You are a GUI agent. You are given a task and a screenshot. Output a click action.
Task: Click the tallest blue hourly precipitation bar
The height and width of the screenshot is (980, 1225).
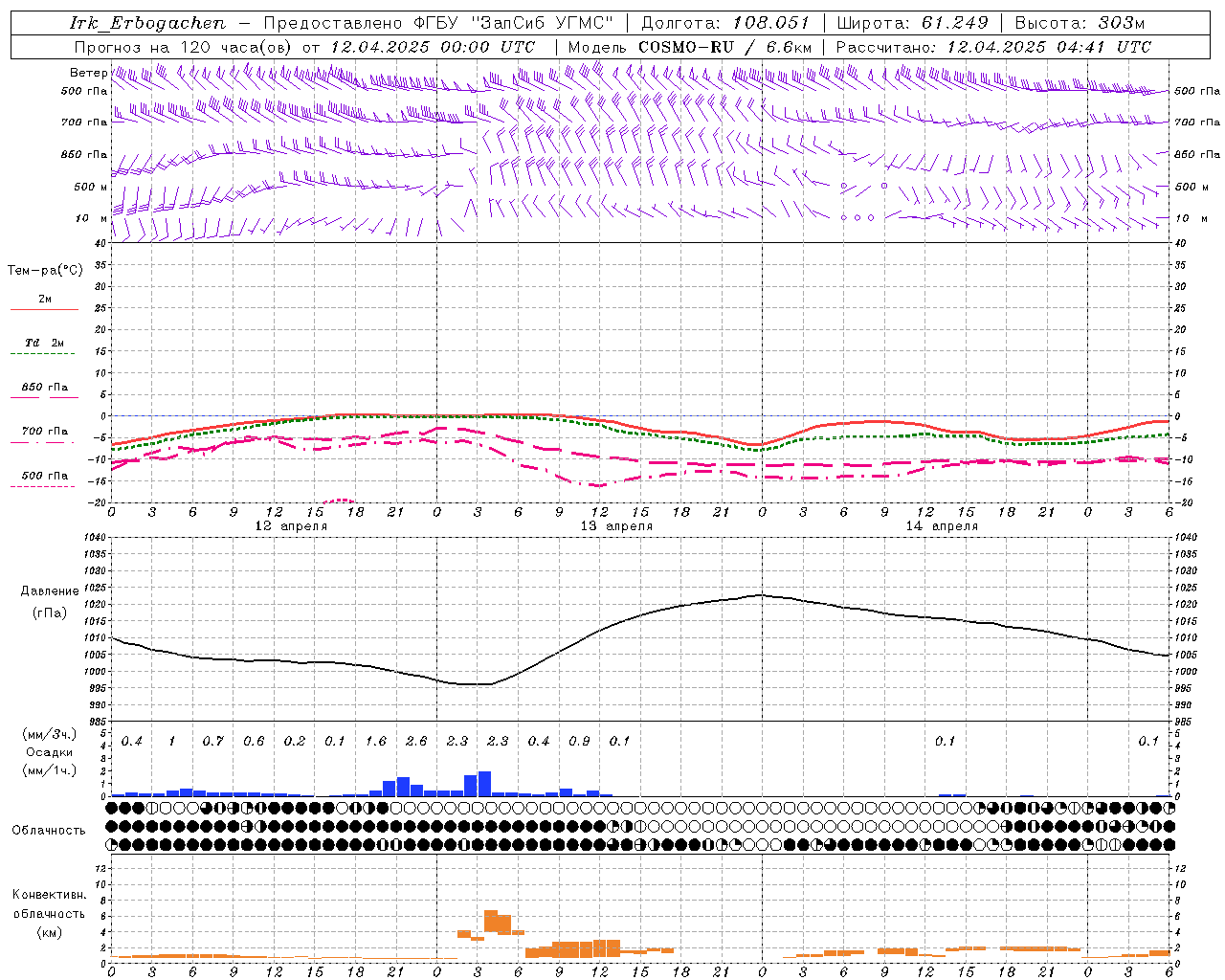coord(484,784)
